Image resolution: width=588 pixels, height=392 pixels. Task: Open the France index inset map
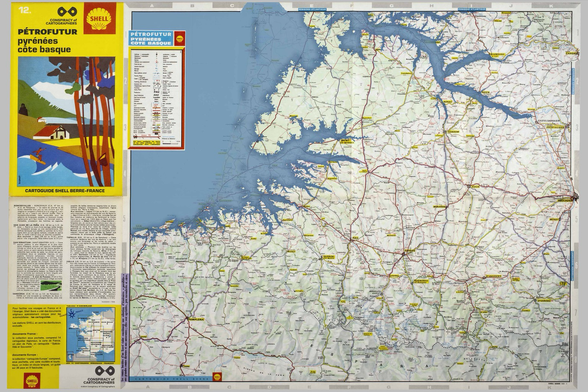tap(90, 335)
